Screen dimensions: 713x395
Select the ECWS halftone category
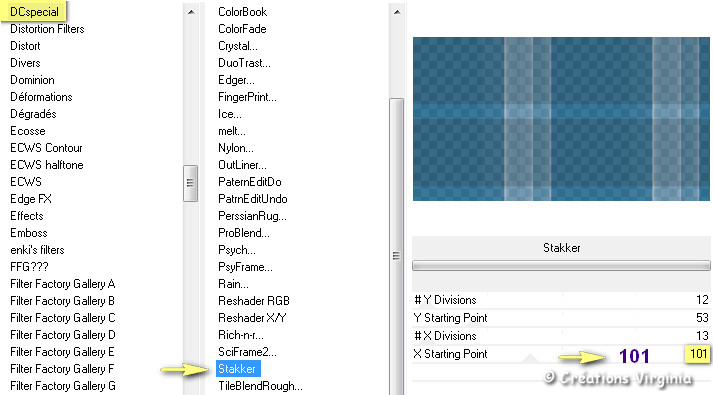point(47,165)
